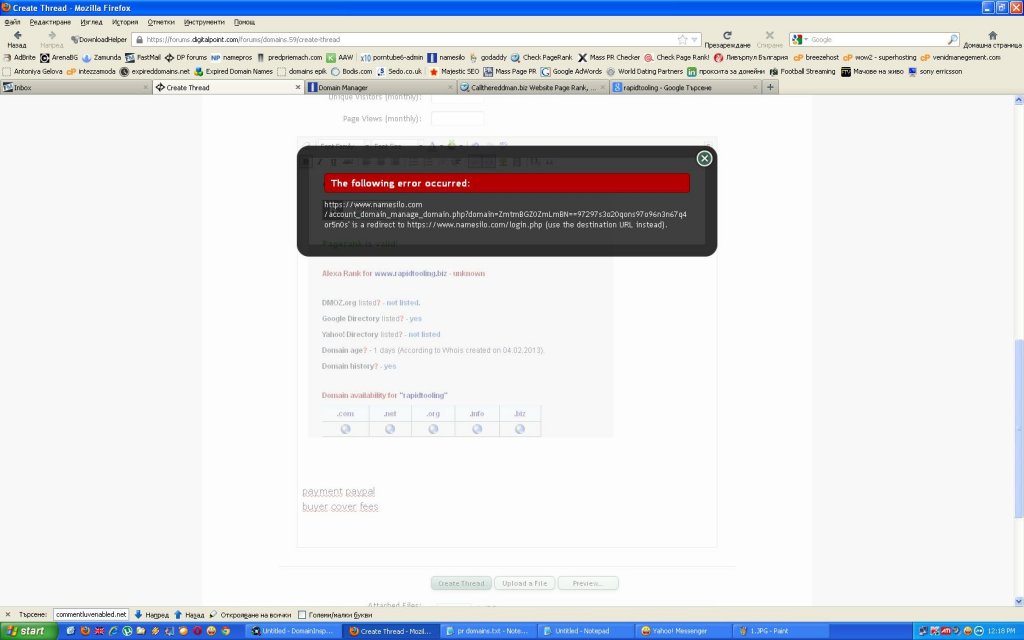The height and width of the screenshot is (640, 1024).
Task: Open the Редактиране menu
Action: point(50,22)
